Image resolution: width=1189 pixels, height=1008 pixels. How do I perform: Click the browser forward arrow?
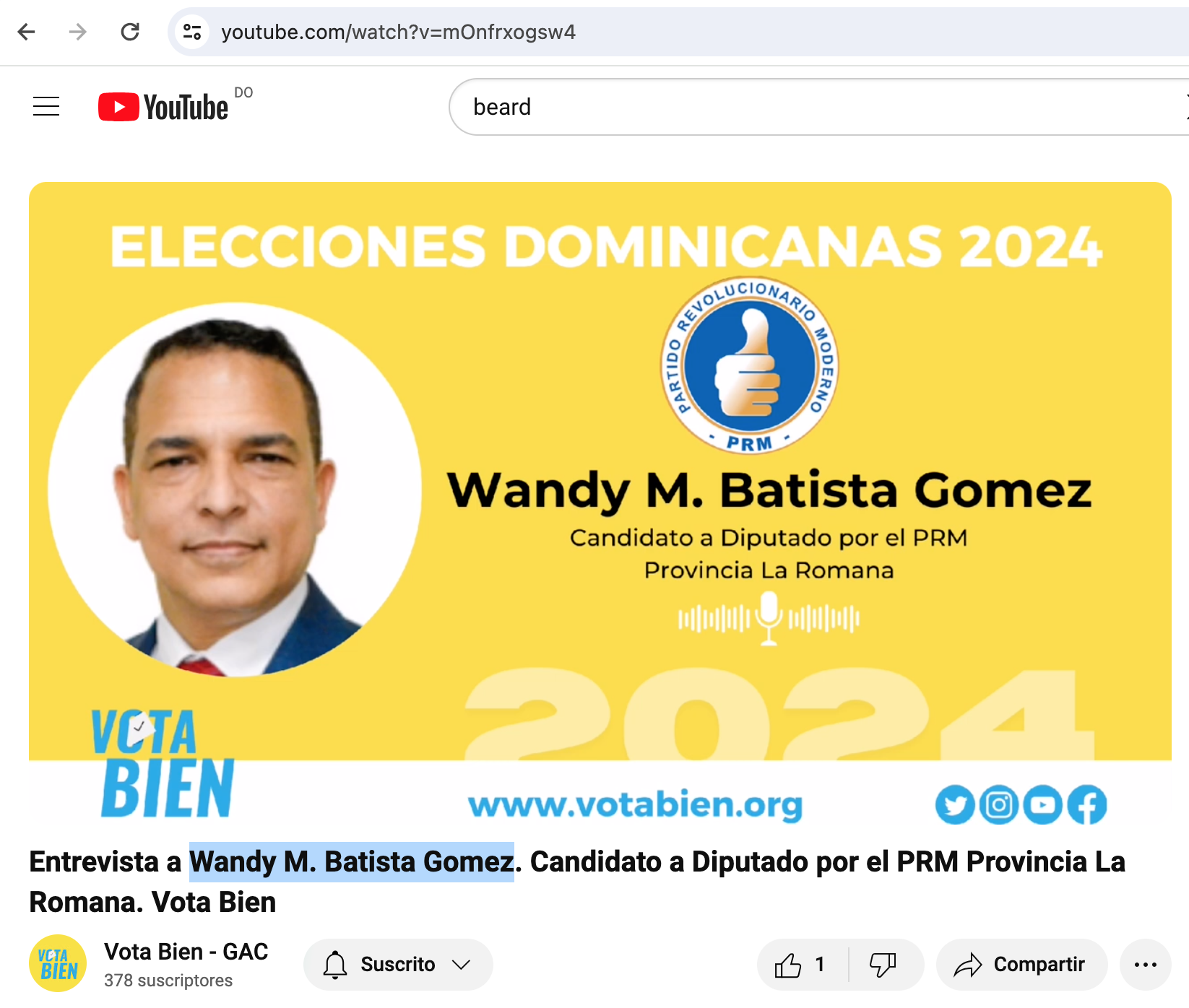78,32
